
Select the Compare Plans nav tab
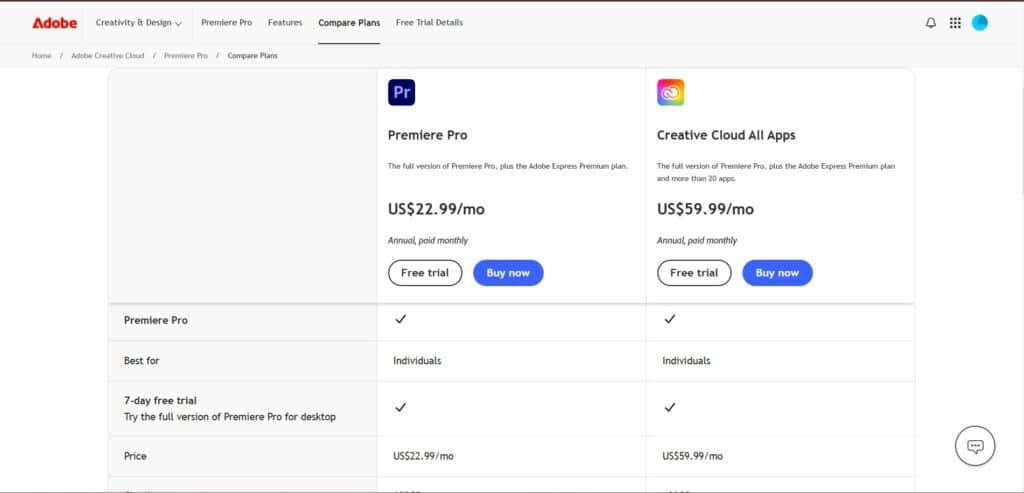click(x=349, y=23)
